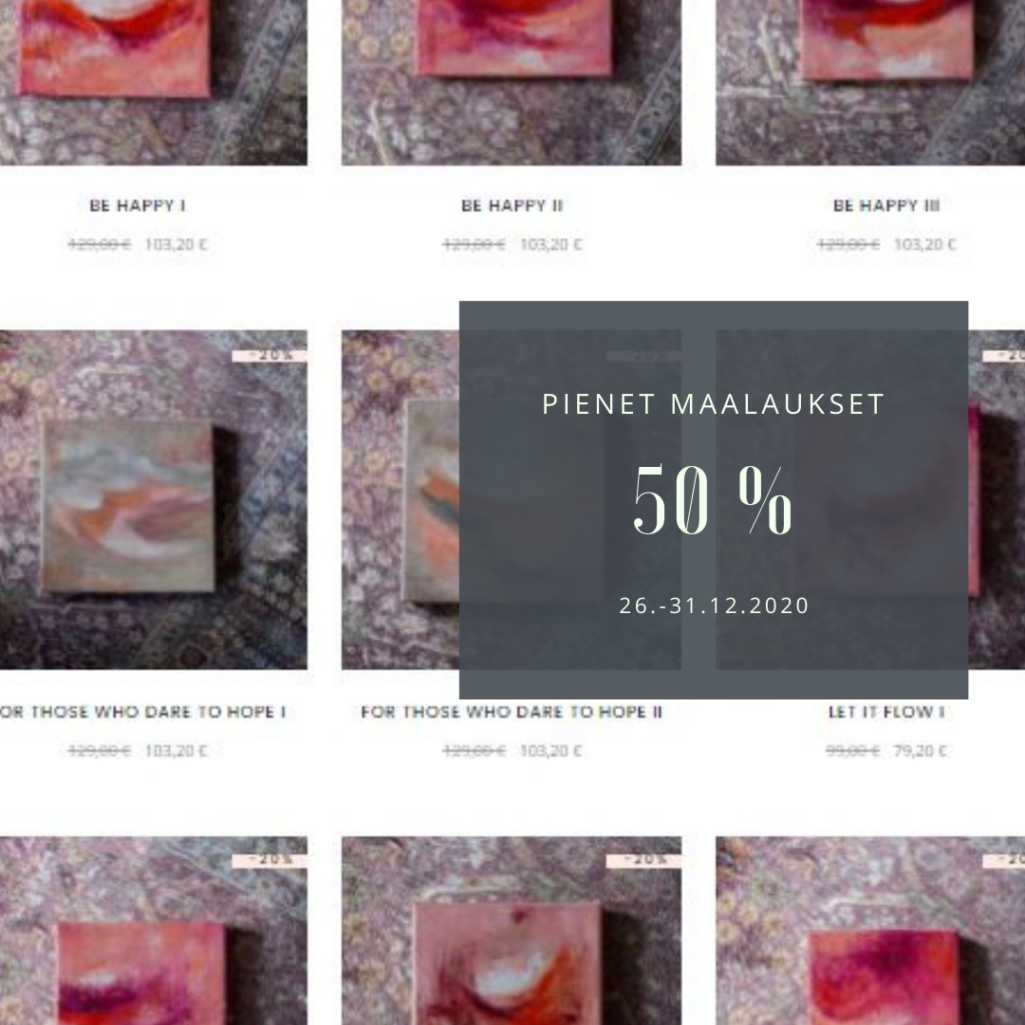Click the 79,20 € price of Let It Flow I

coord(920,750)
